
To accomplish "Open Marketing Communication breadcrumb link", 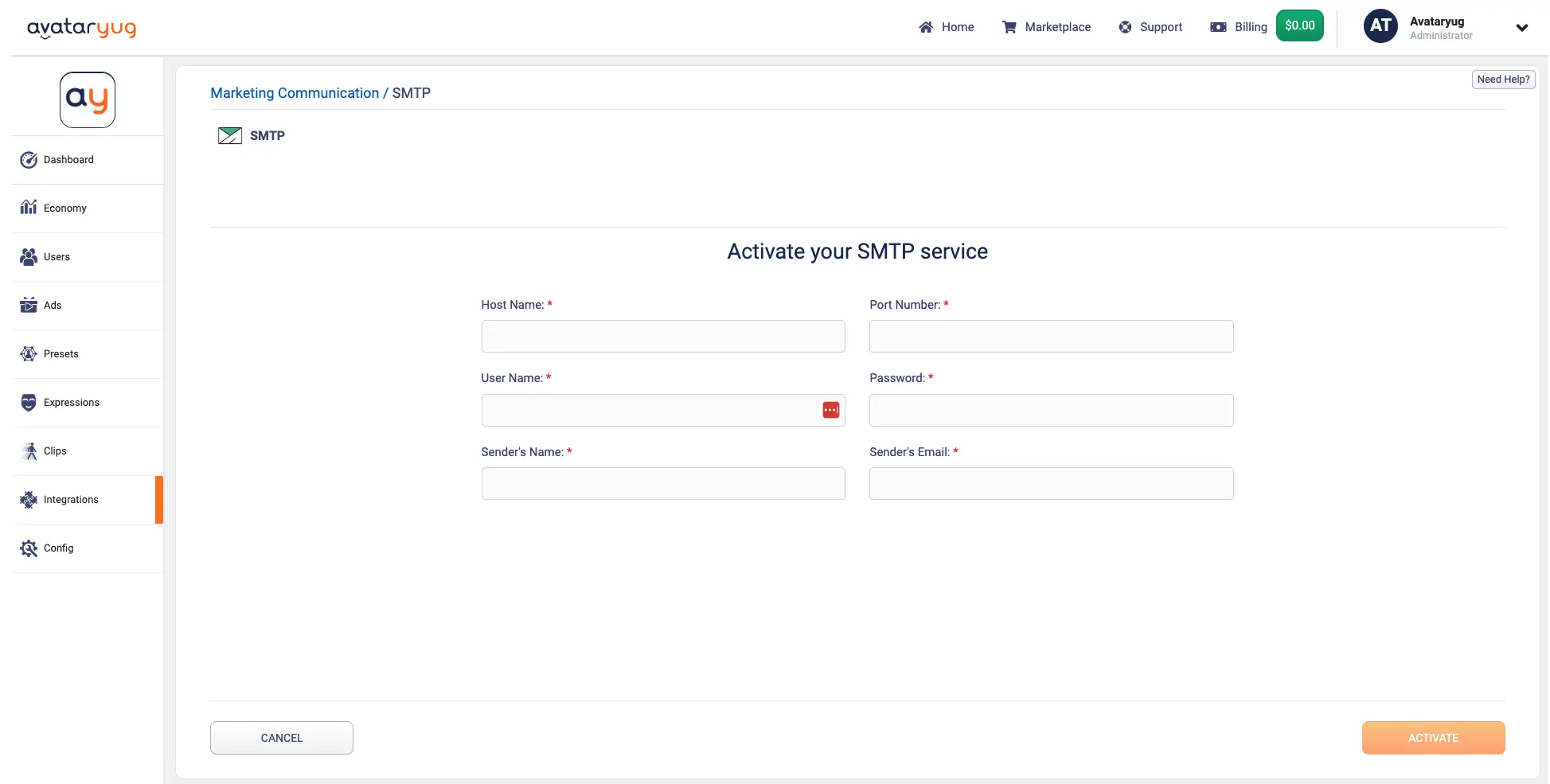I will pos(295,93).
